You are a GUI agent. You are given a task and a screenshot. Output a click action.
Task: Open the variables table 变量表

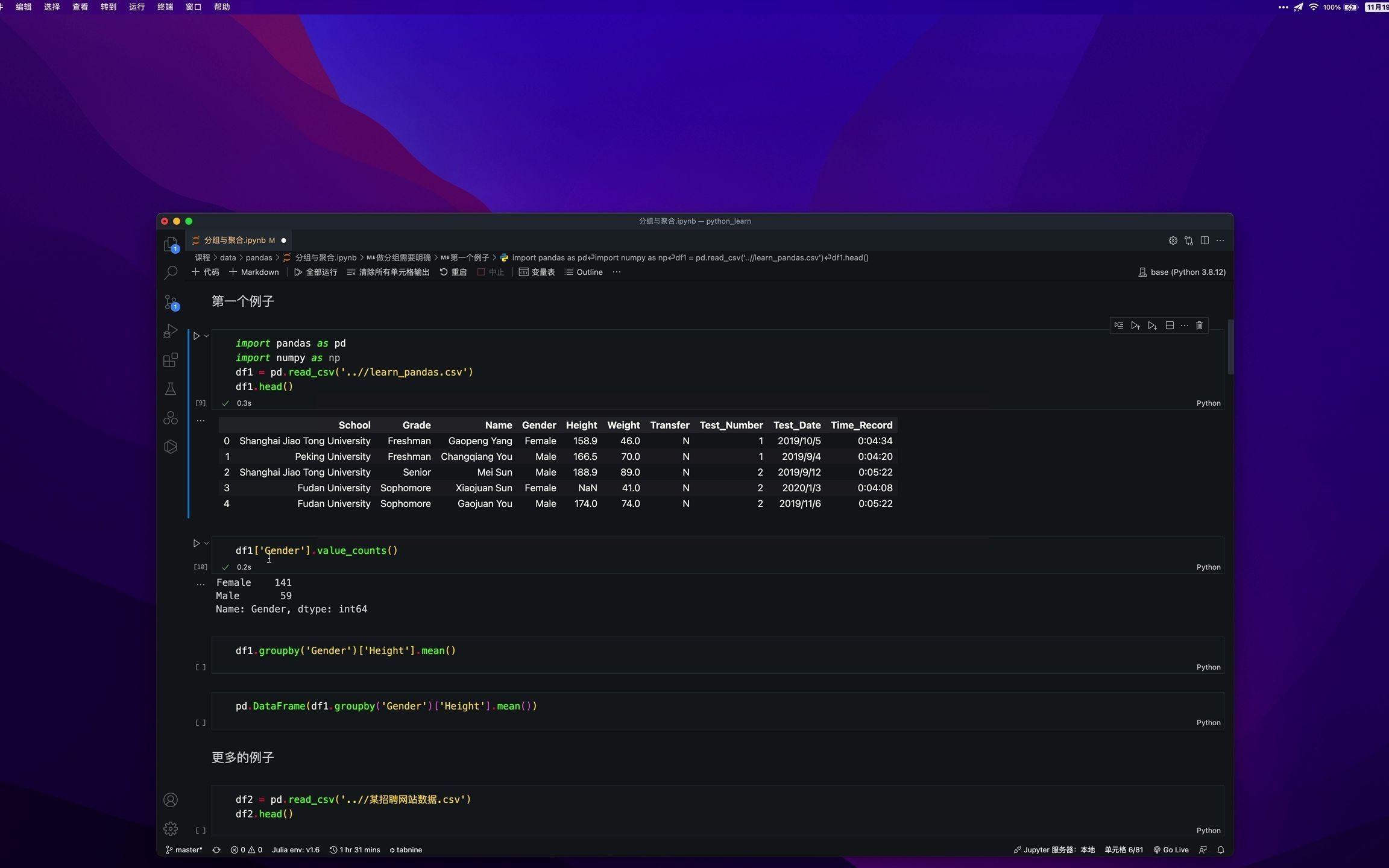537,272
